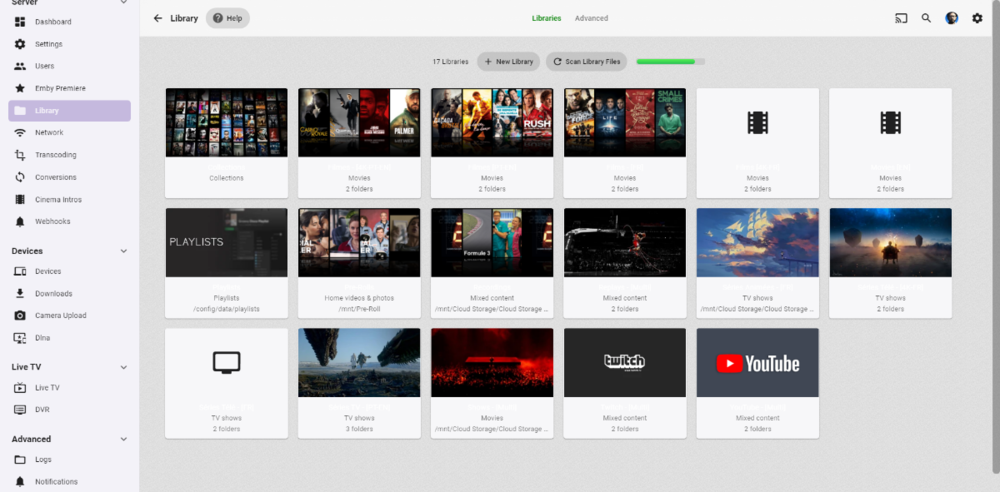
Task: Open the Dashboard page in the sidebar
Action: pyautogui.click(x=70, y=22)
